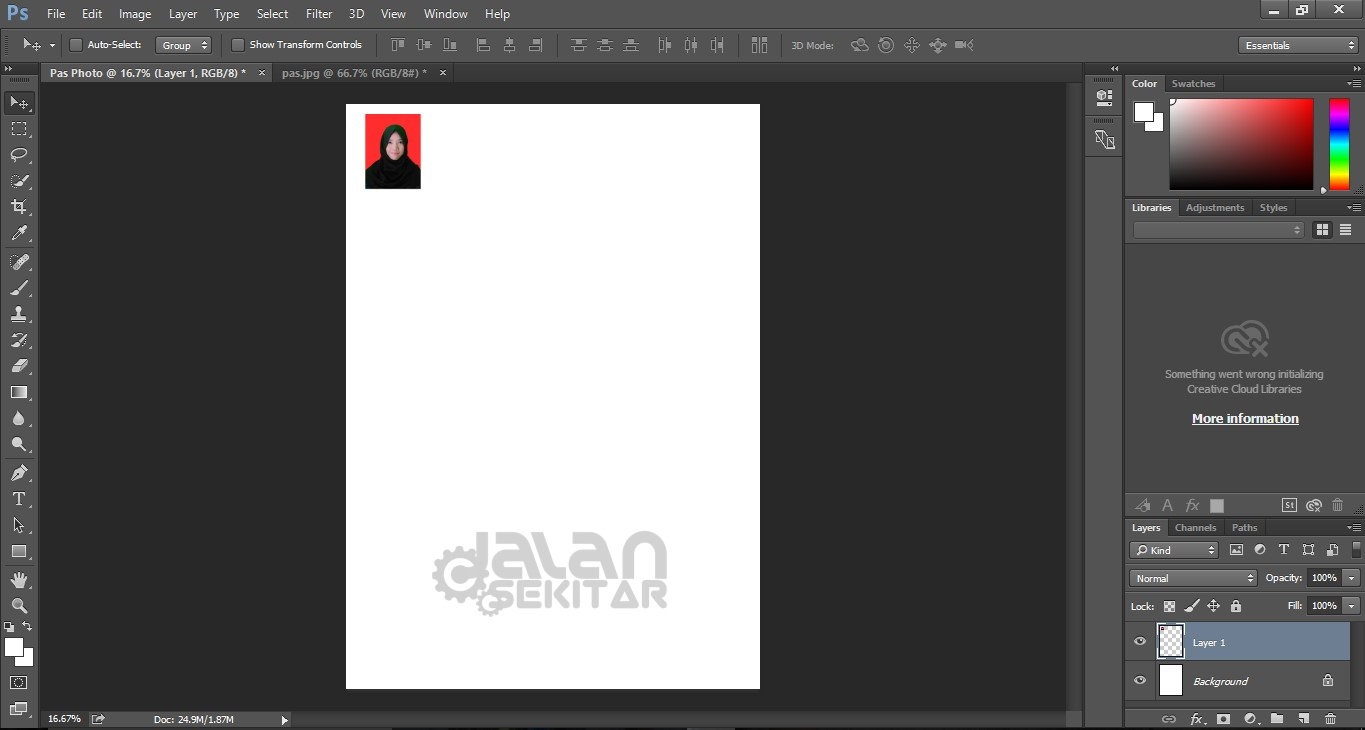The image size is (1365, 730).
Task: Open the status bar info arrow
Action: coord(284,719)
